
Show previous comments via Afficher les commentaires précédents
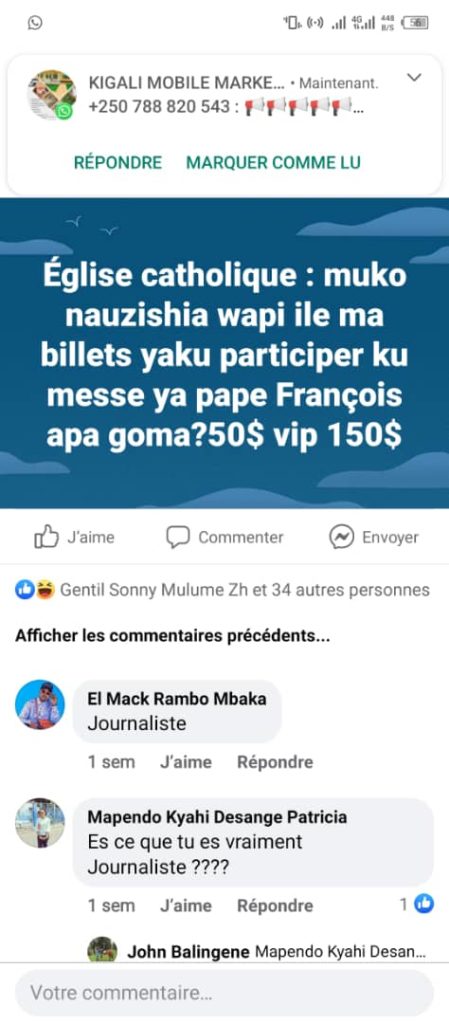pos(172,637)
